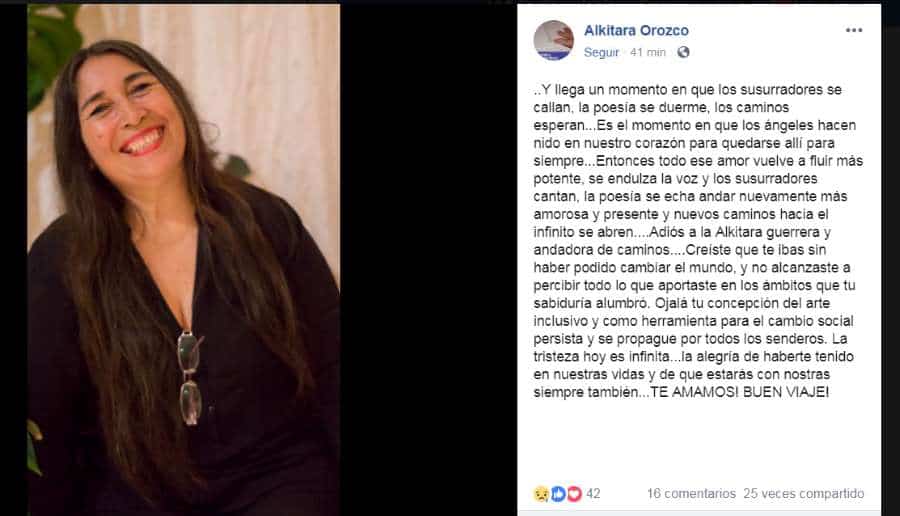Open the three-dots post options menu
The height and width of the screenshot is (516, 900).
[854, 30]
